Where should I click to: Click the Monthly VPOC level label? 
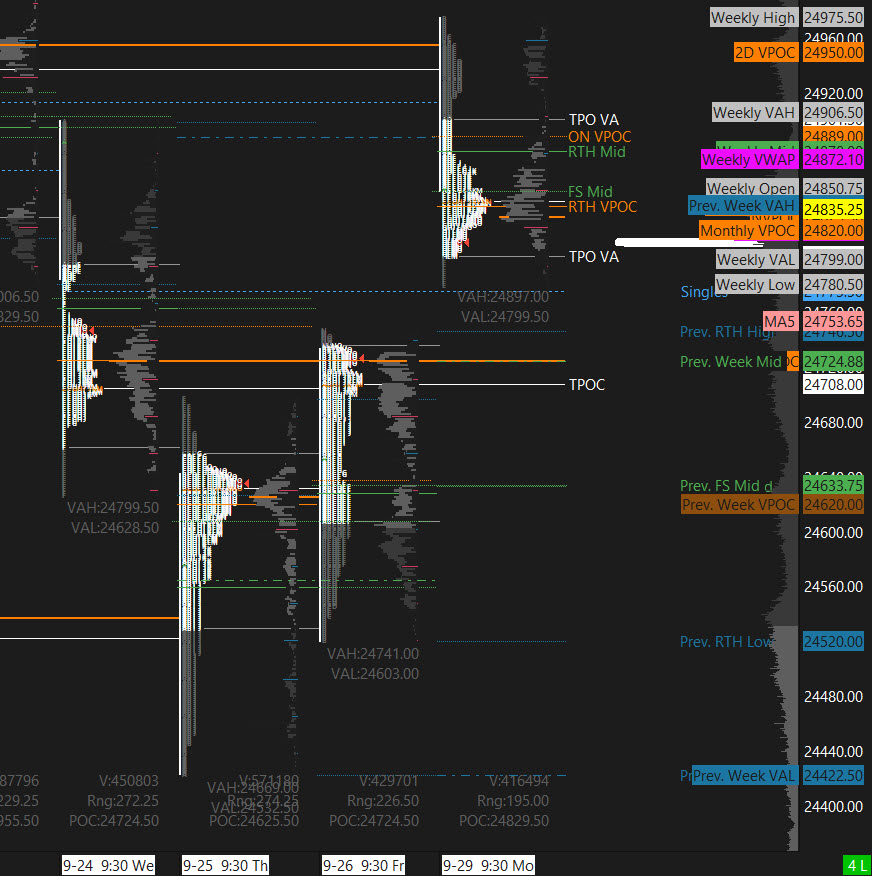[748, 231]
